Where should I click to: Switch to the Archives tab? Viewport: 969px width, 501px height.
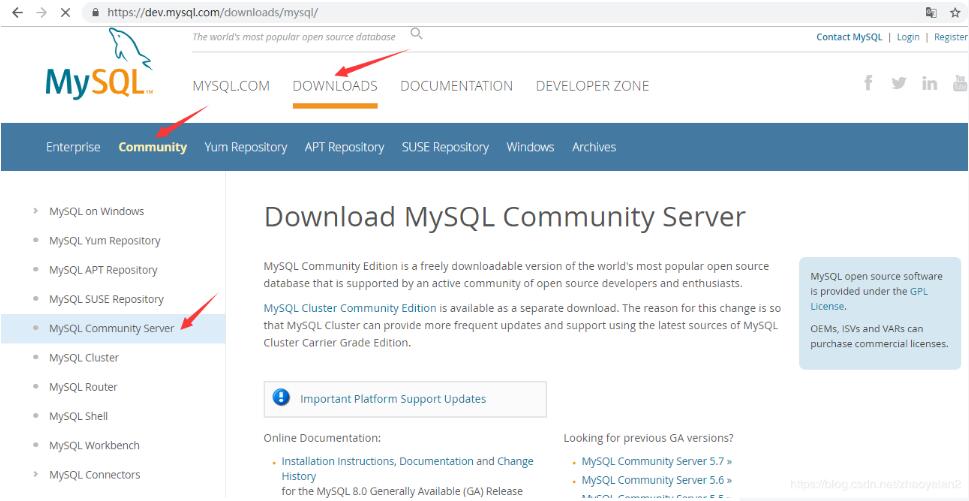click(x=594, y=147)
